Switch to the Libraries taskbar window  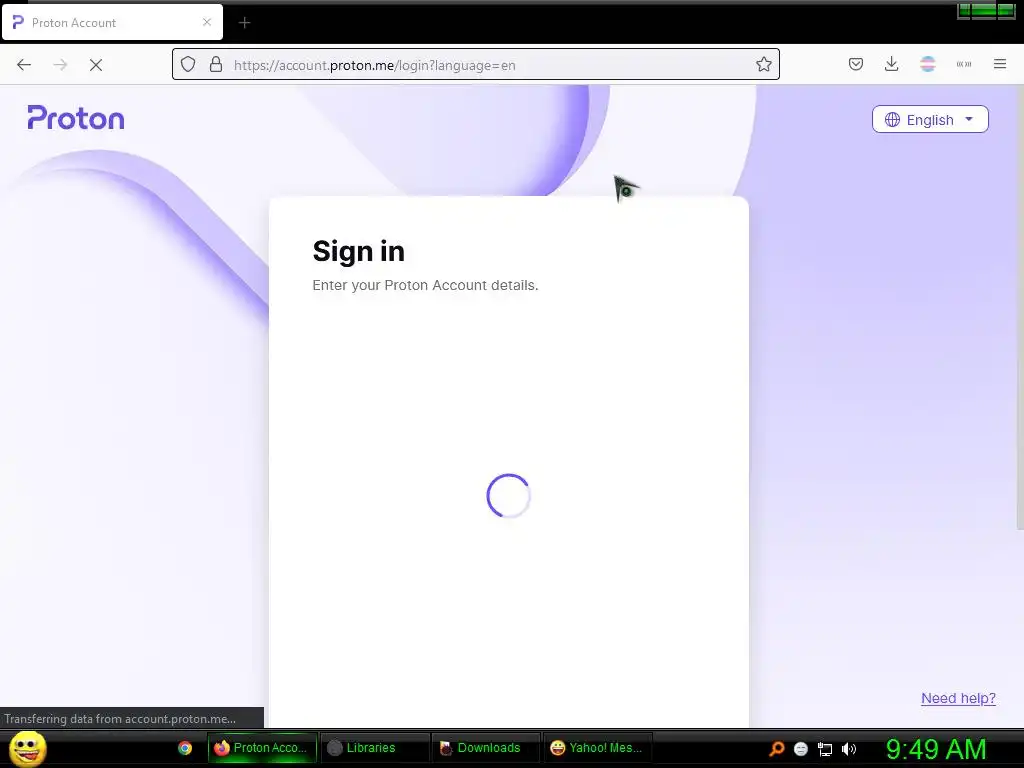[374, 748]
